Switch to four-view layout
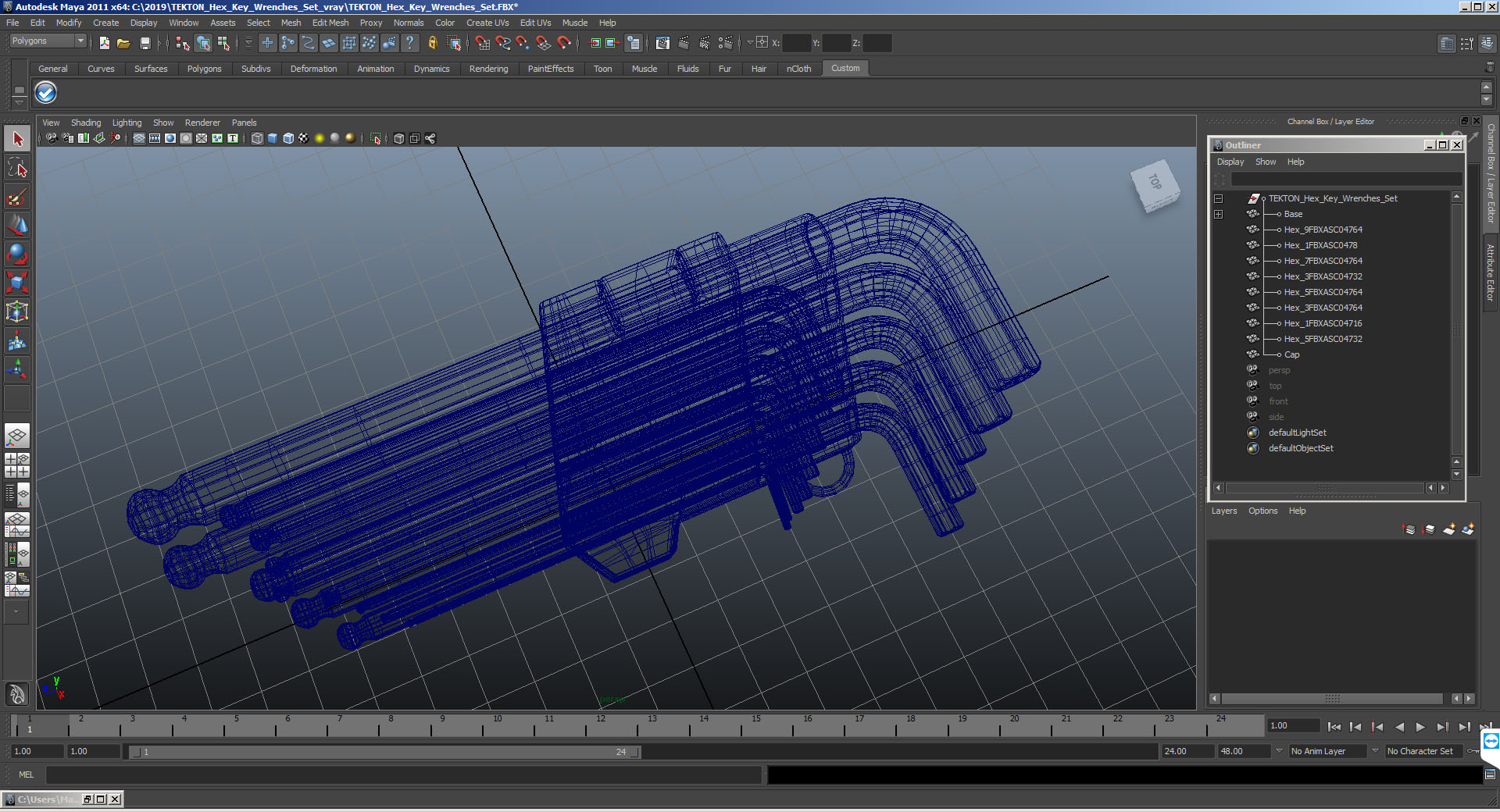The image size is (1500, 812). pyautogui.click(x=17, y=465)
